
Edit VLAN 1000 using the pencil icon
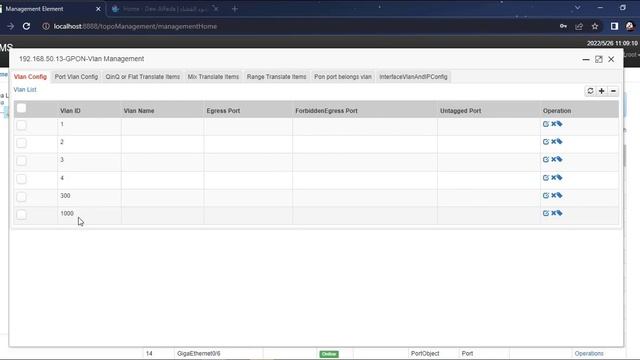tap(546, 213)
